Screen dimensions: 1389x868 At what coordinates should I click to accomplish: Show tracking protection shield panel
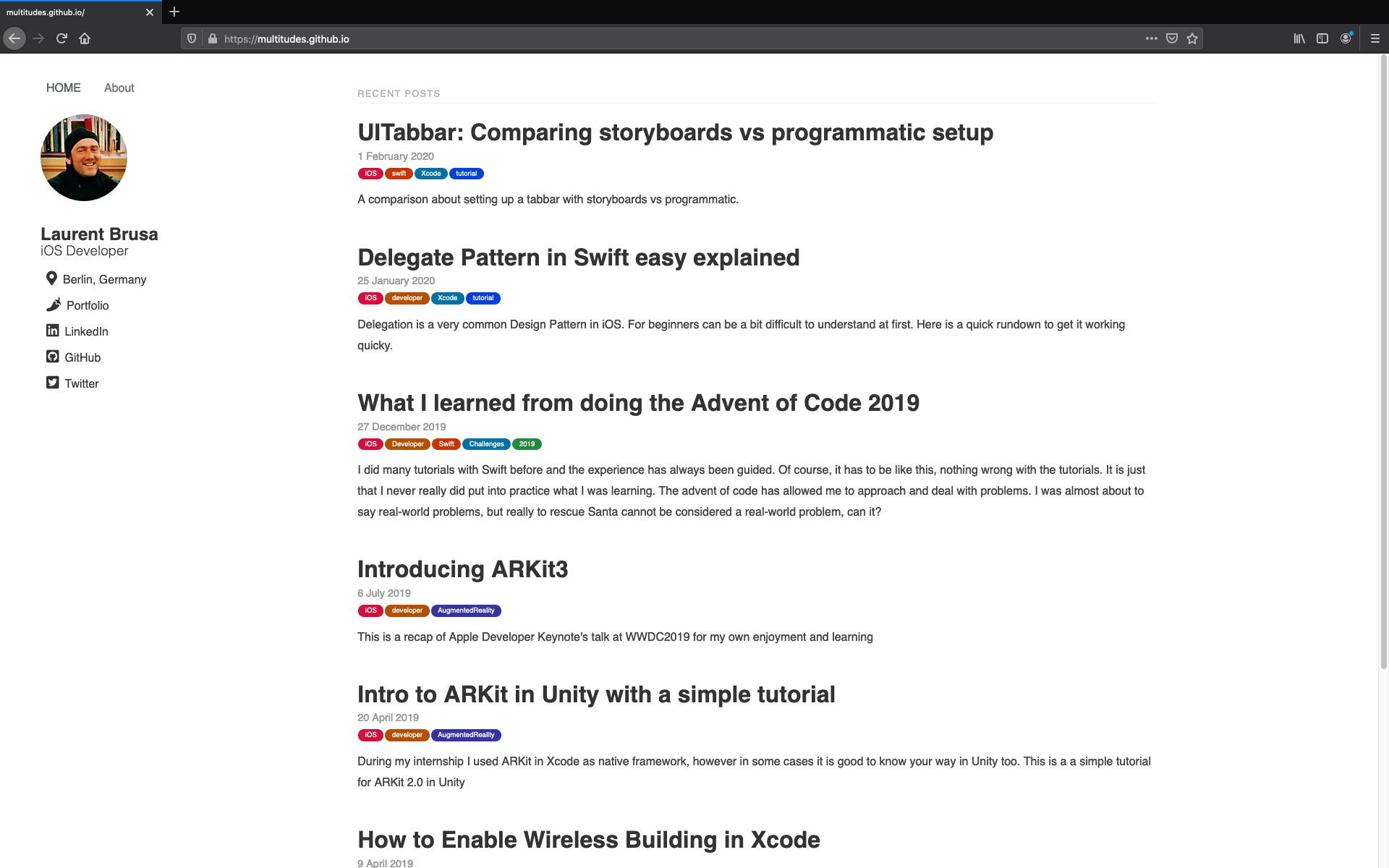(192, 38)
